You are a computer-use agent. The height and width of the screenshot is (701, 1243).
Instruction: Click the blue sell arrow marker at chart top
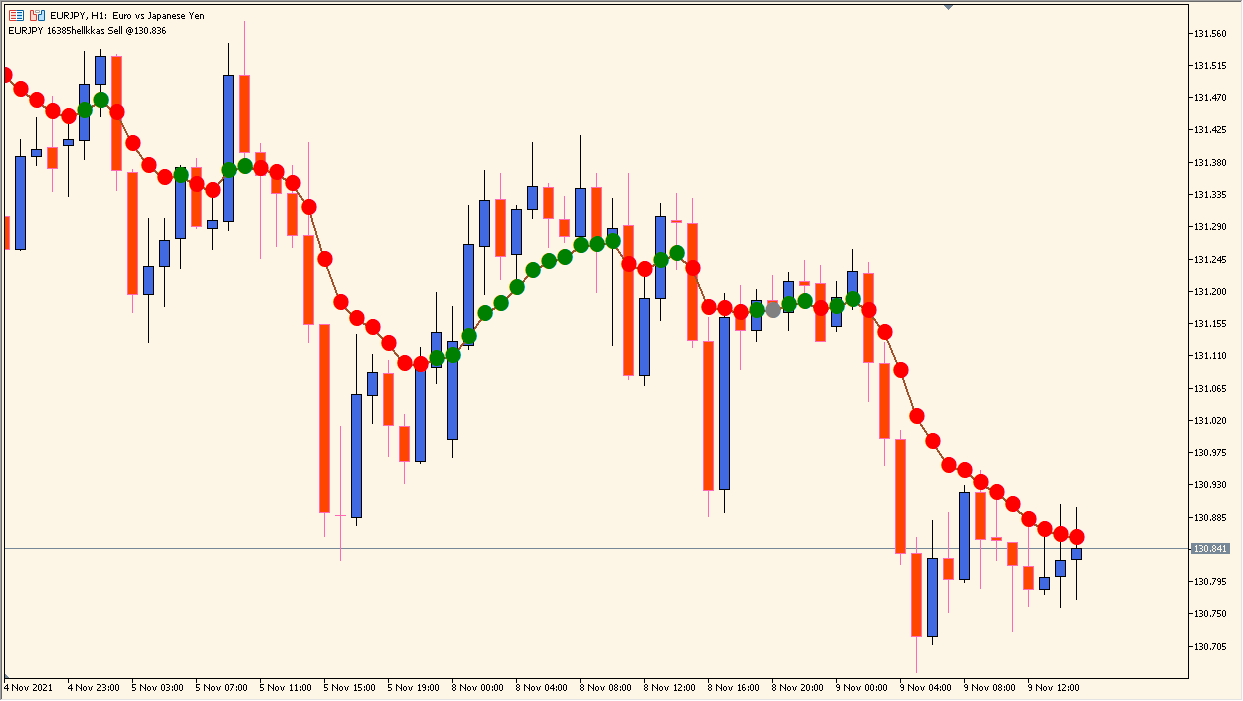pyautogui.click(x=948, y=8)
